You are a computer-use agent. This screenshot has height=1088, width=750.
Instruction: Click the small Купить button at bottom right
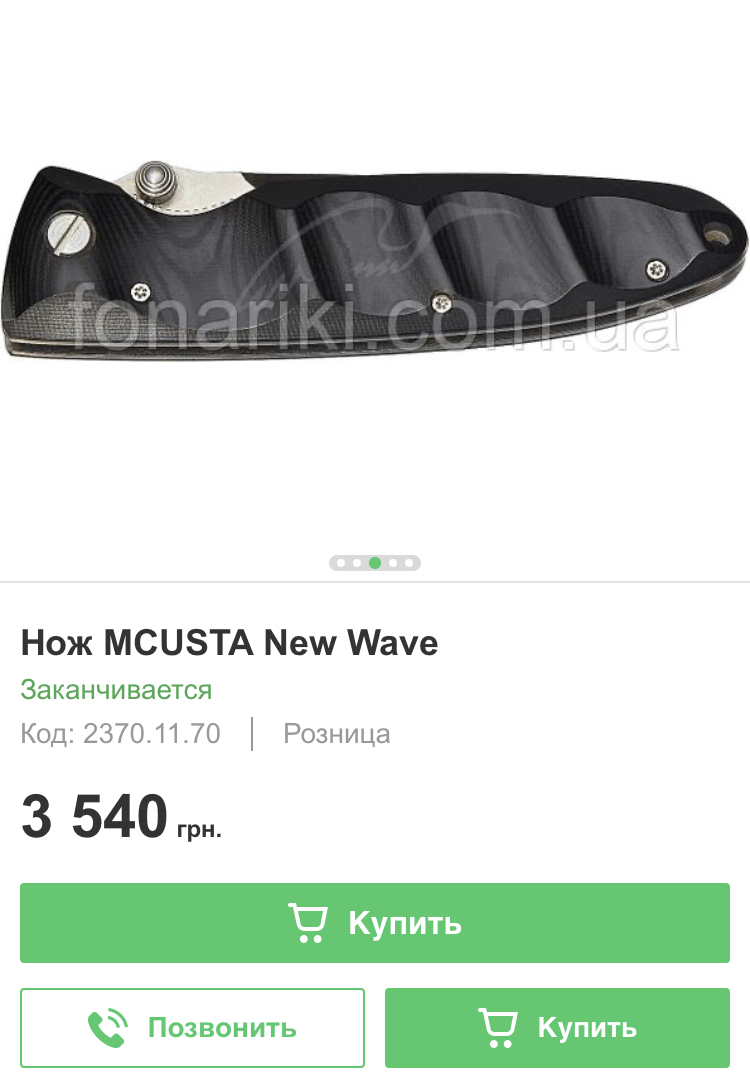pyautogui.click(x=557, y=1028)
